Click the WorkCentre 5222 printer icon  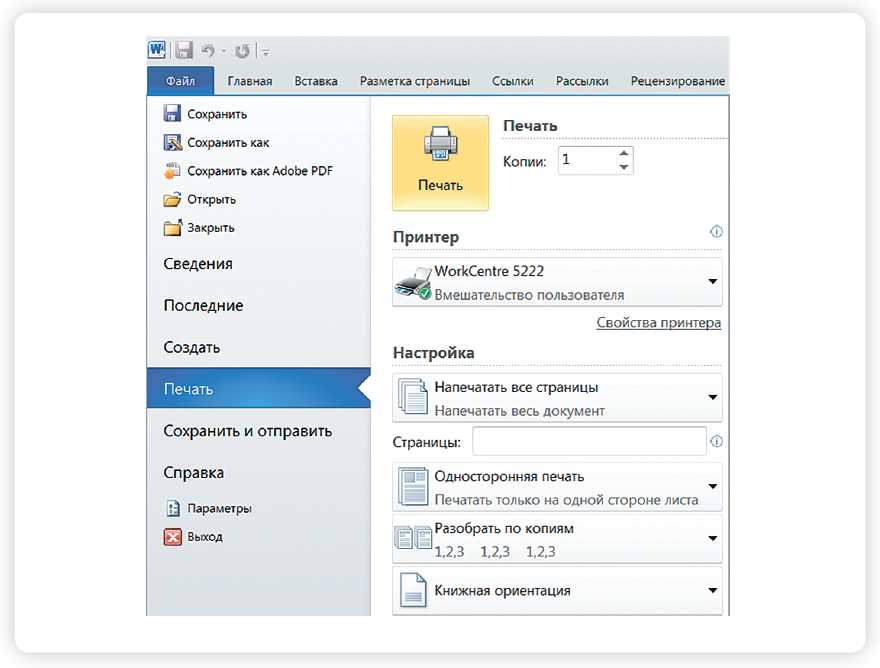tap(413, 282)
